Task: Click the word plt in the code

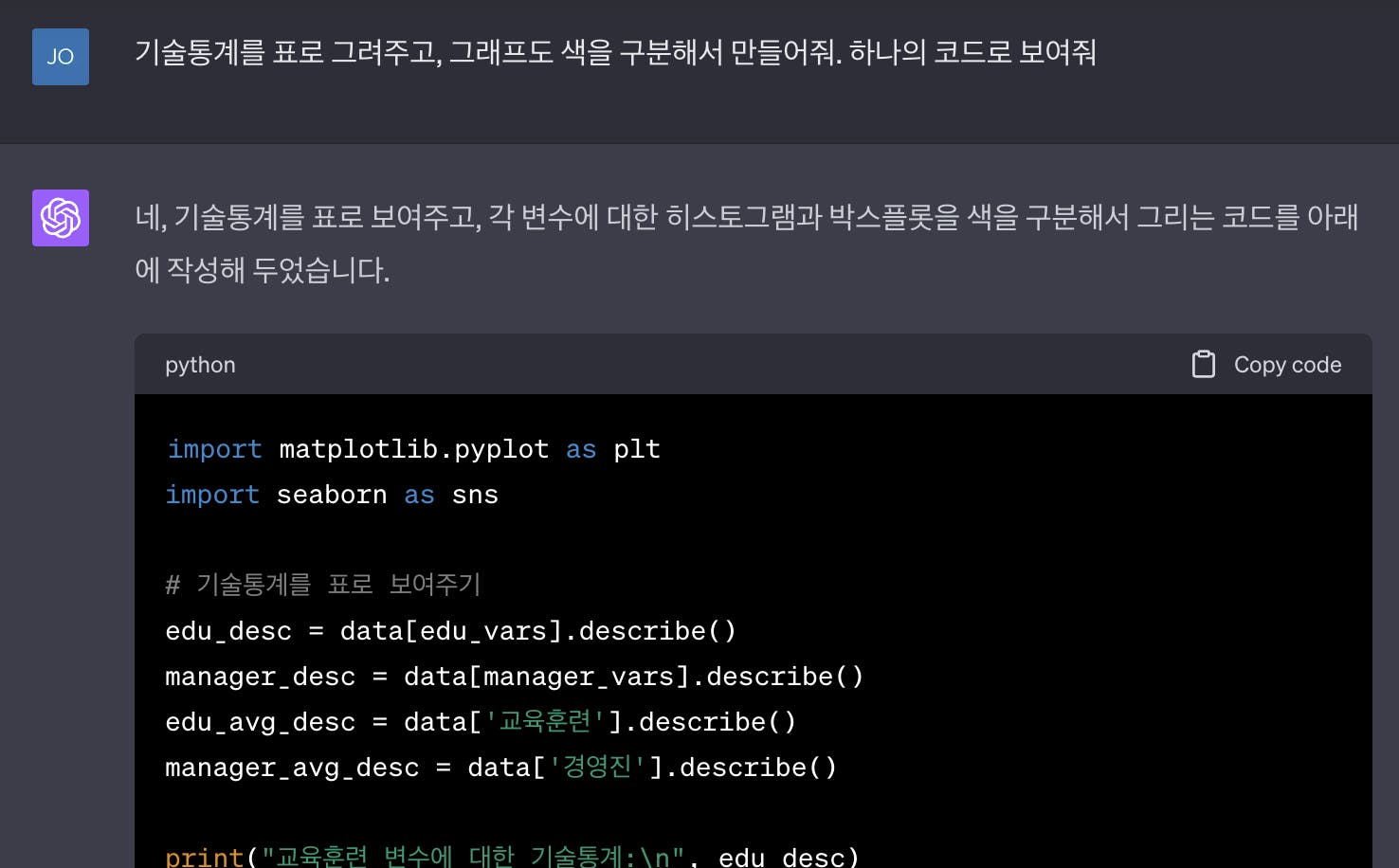Action: 637,449
